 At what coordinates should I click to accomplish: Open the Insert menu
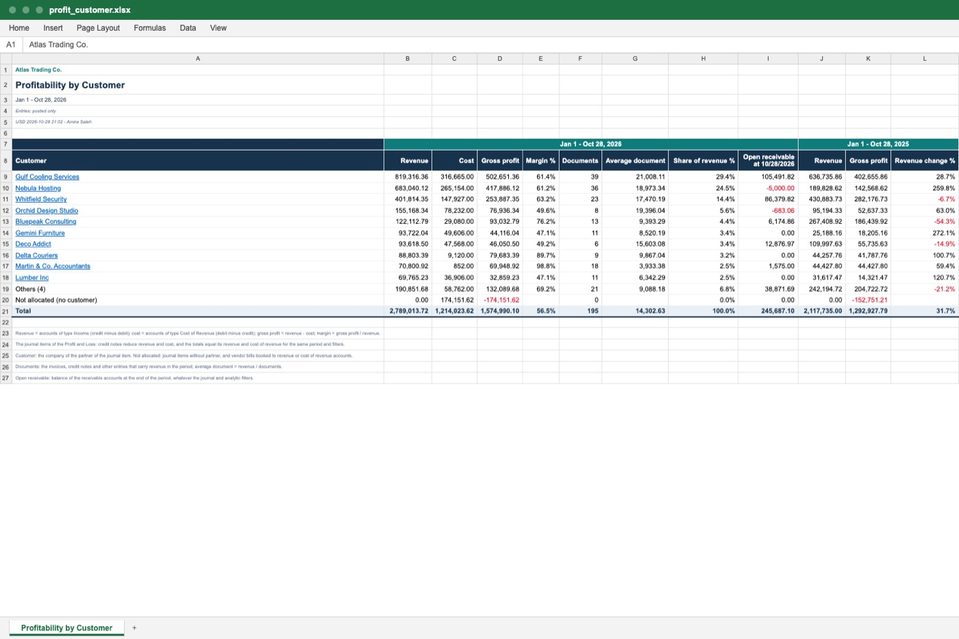(x=53, y=28)
